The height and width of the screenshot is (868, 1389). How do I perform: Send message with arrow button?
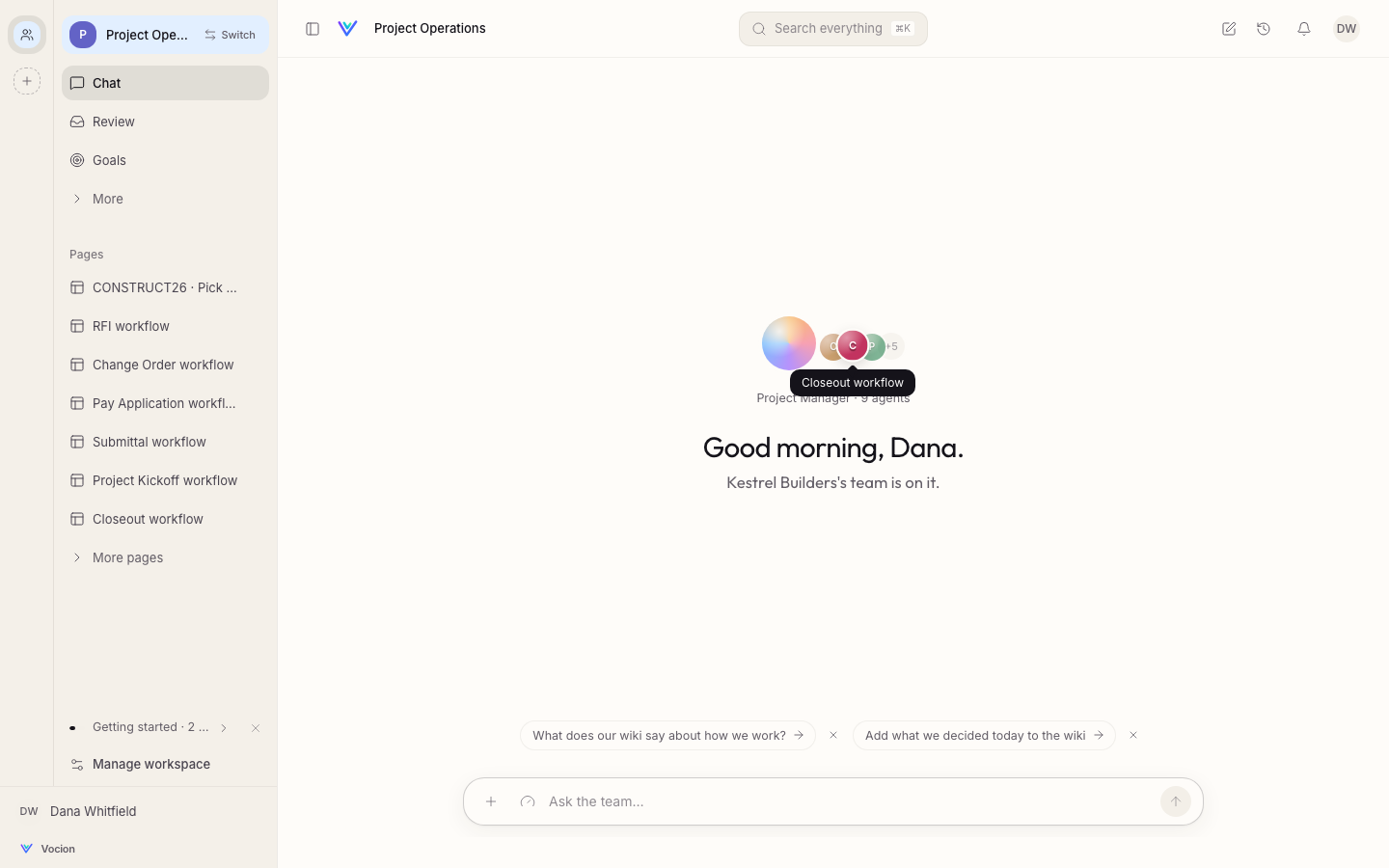[1175, 801]
